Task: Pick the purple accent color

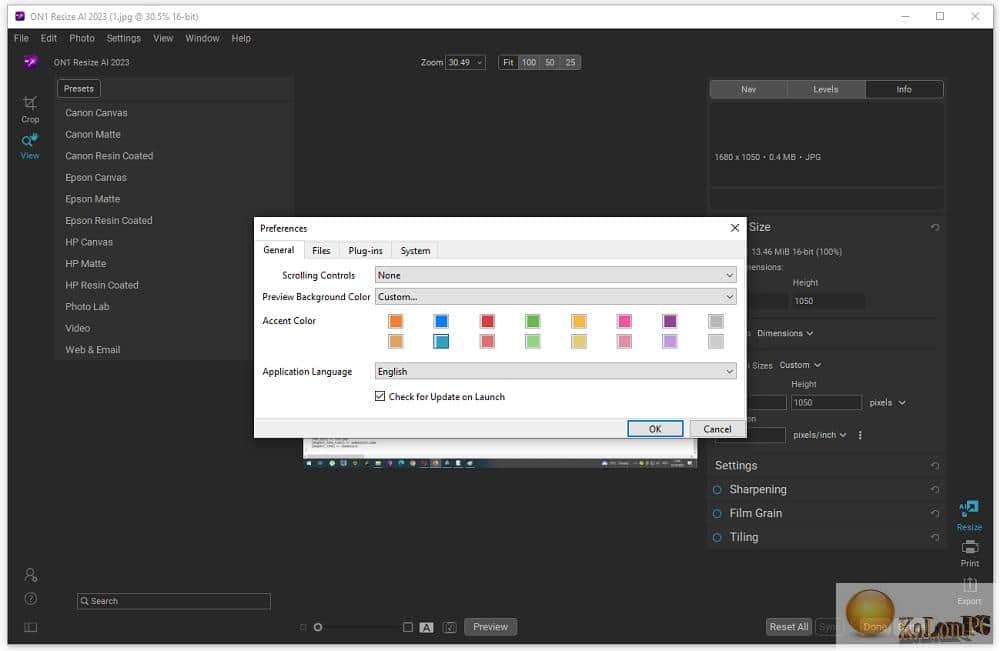Action: click(670, 321)
